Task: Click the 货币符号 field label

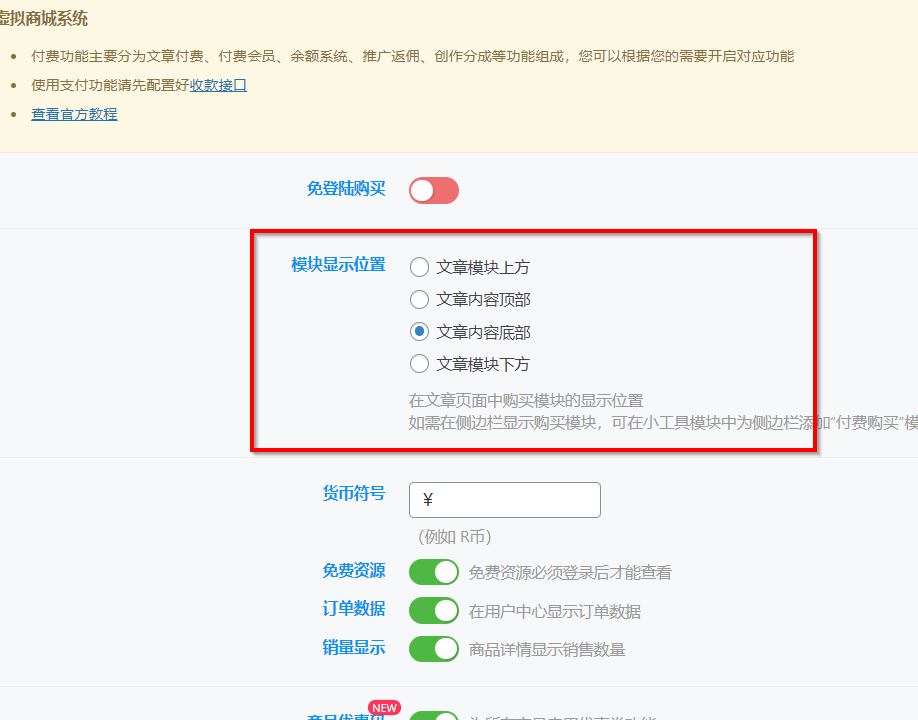Action: (353, 493)
